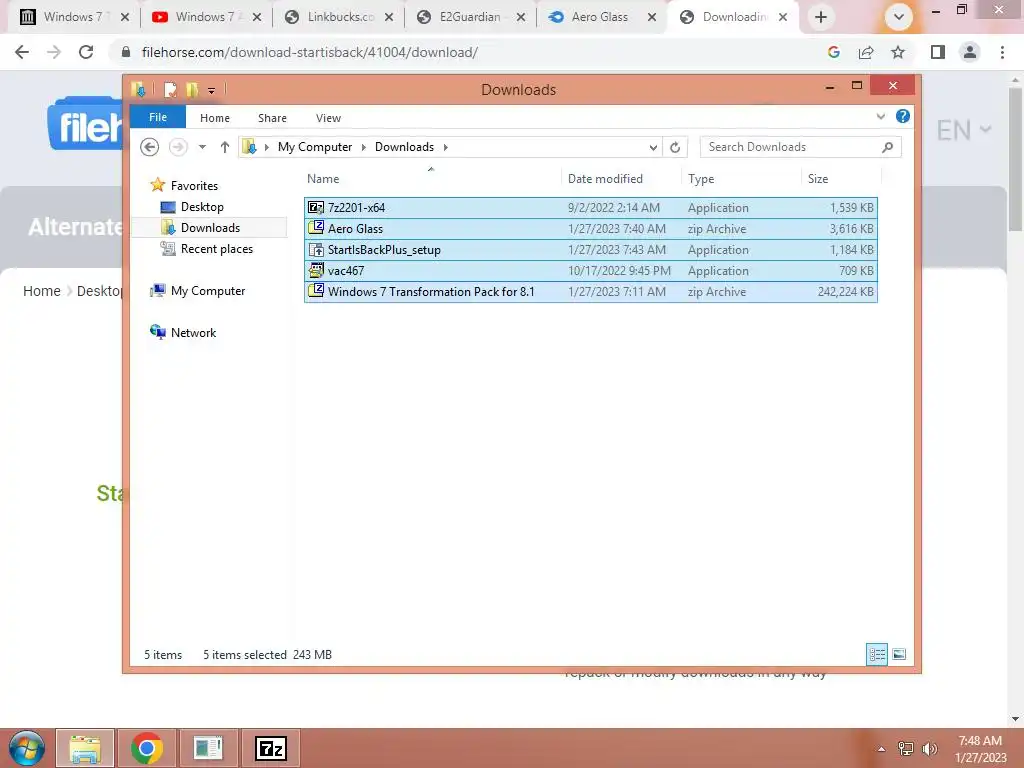
Task: Select Windows 7 Transformation Pack for 8.1
Action: click(x=590, y=291)
